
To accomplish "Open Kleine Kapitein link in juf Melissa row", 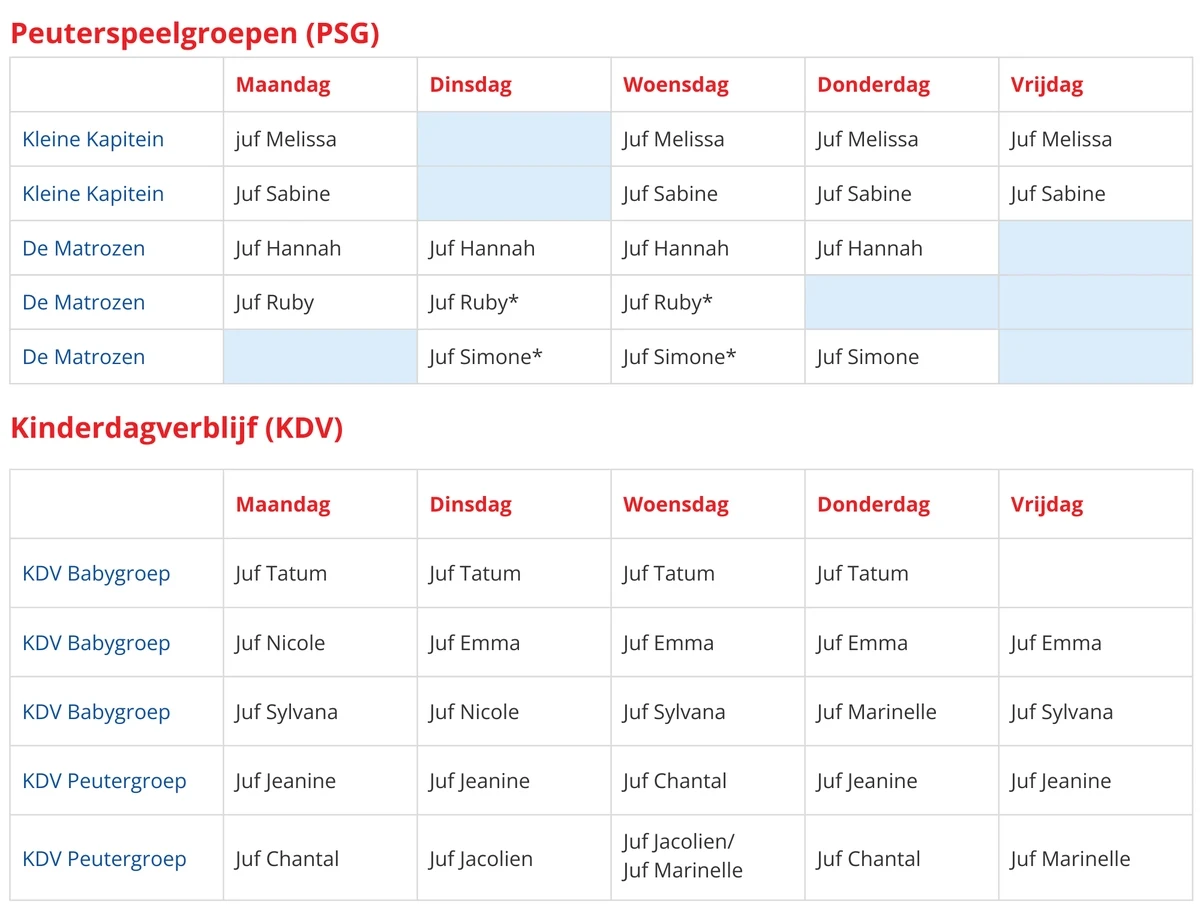I will tap(93, 139).
